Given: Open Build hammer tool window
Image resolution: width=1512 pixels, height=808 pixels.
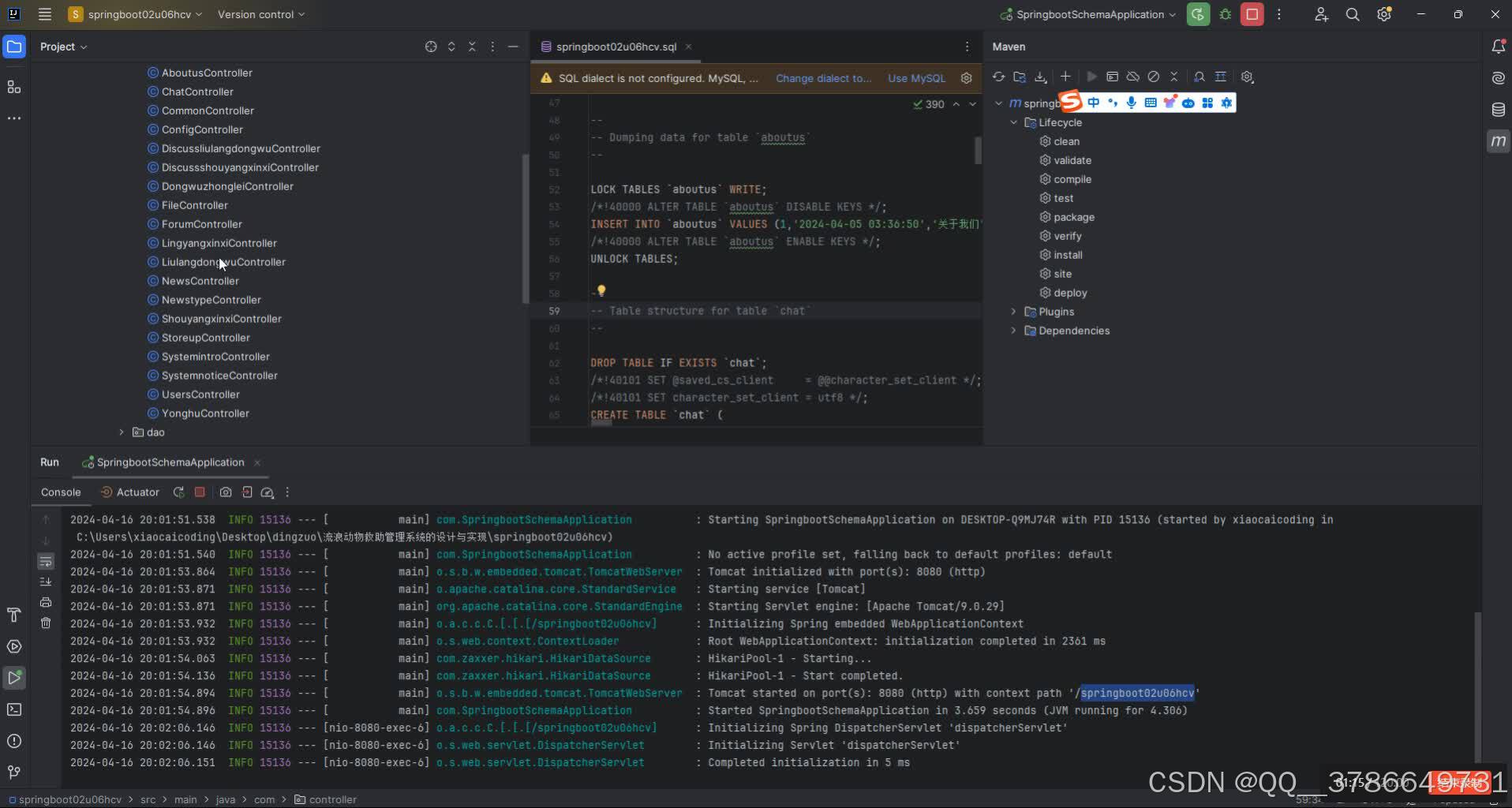Looking at the screenshot, I should pos(14,615).
